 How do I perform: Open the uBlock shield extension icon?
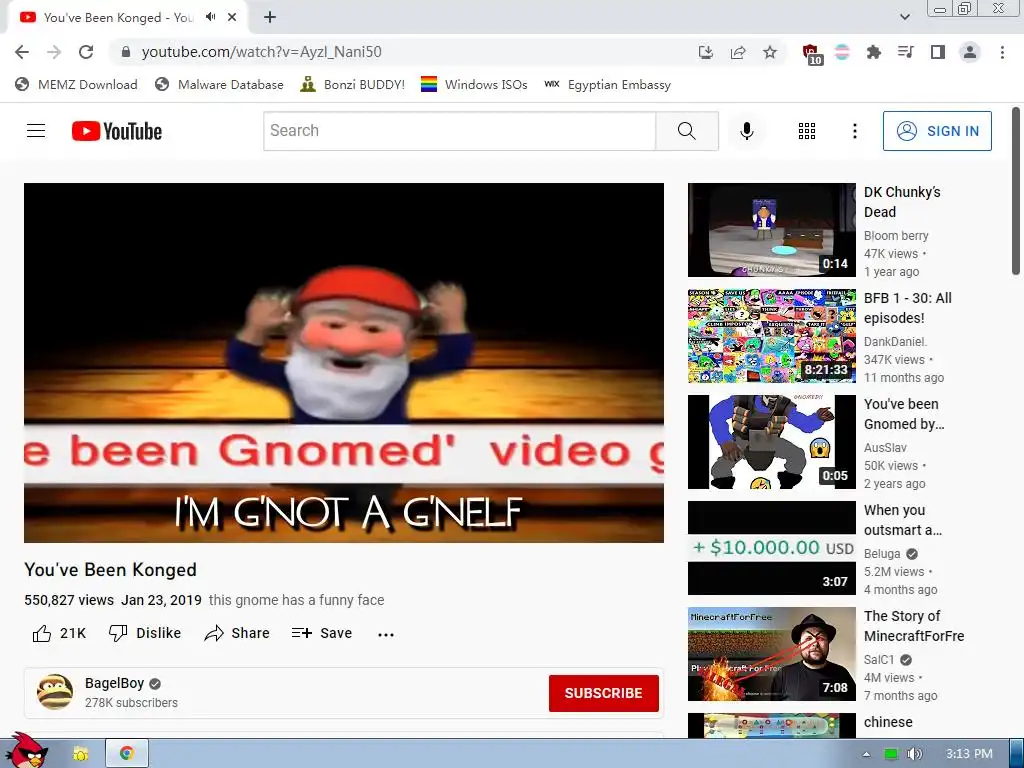coord(811,54)
